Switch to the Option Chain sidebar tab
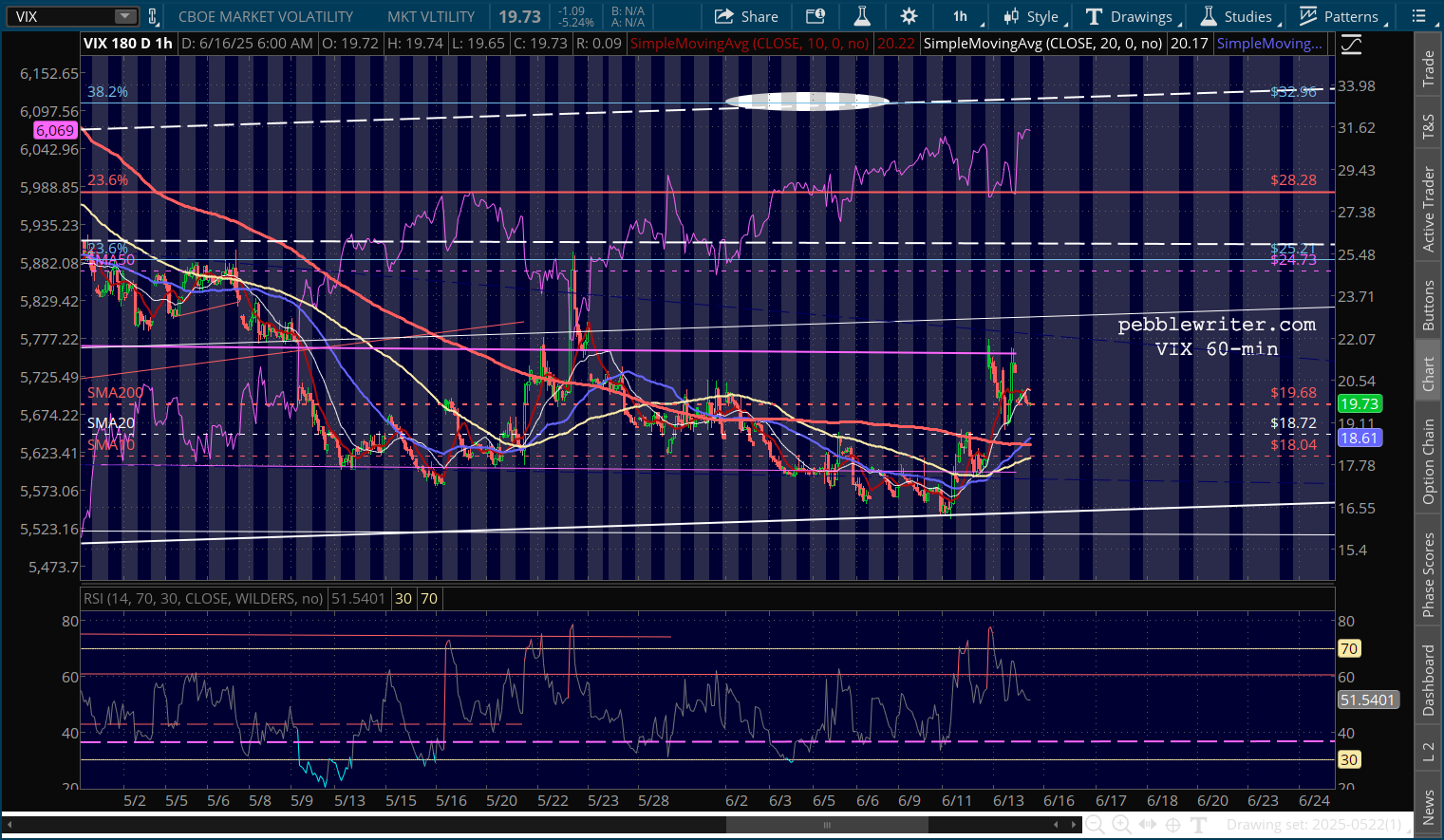This screenshot has height=840, width=1444. pos(1428,461)
